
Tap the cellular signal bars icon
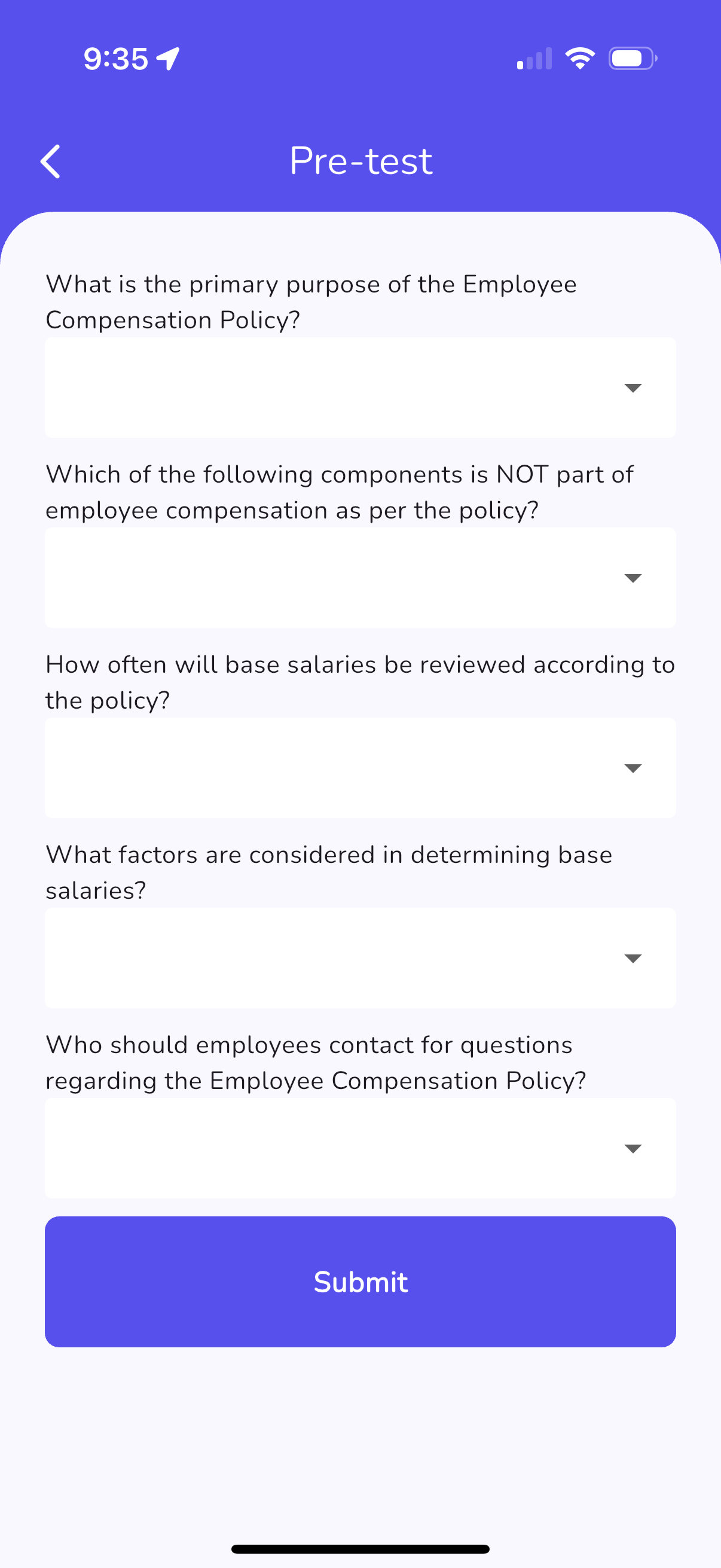coord(534,59)
